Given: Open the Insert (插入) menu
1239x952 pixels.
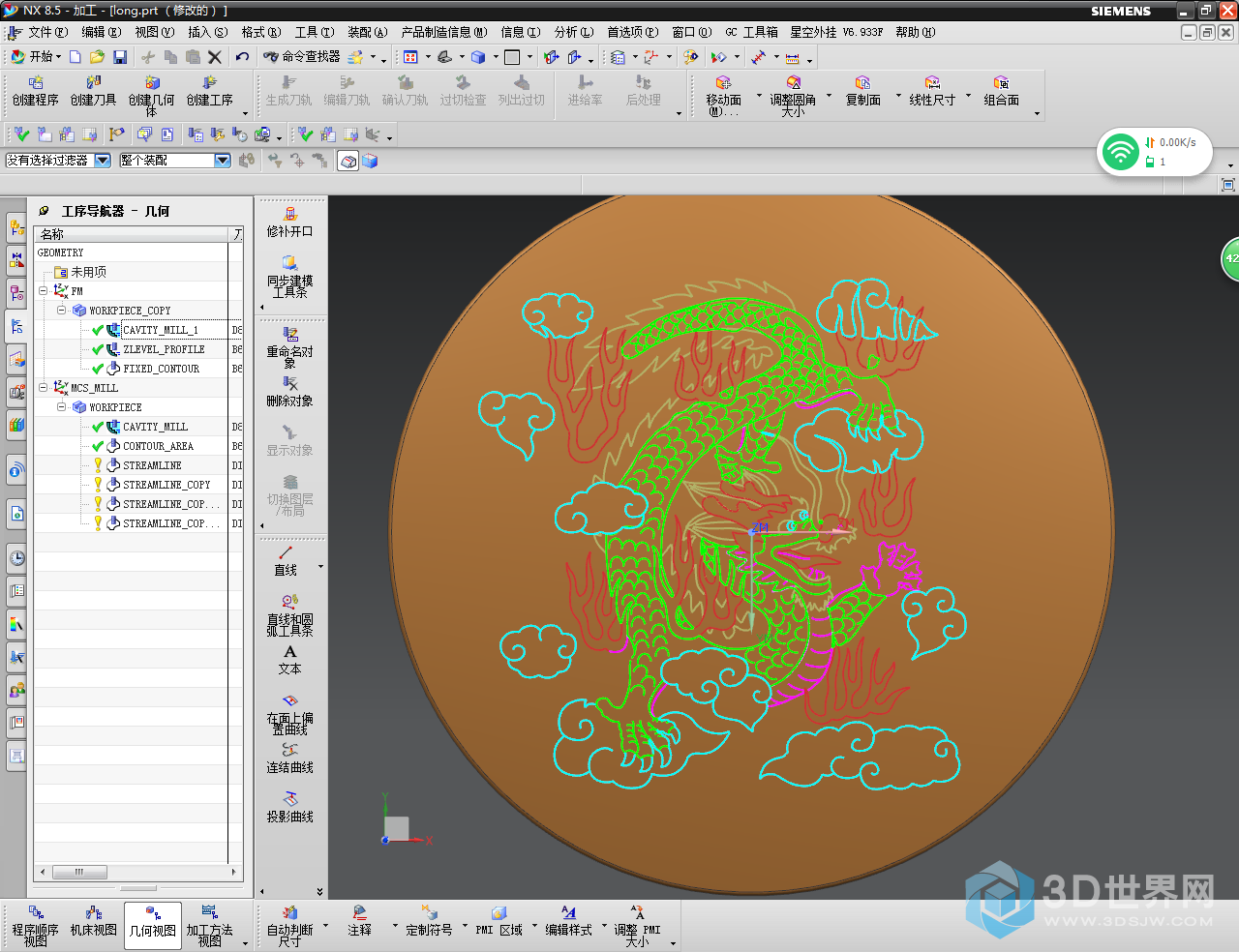Looking at the screenshot, I should click(207, 32).
